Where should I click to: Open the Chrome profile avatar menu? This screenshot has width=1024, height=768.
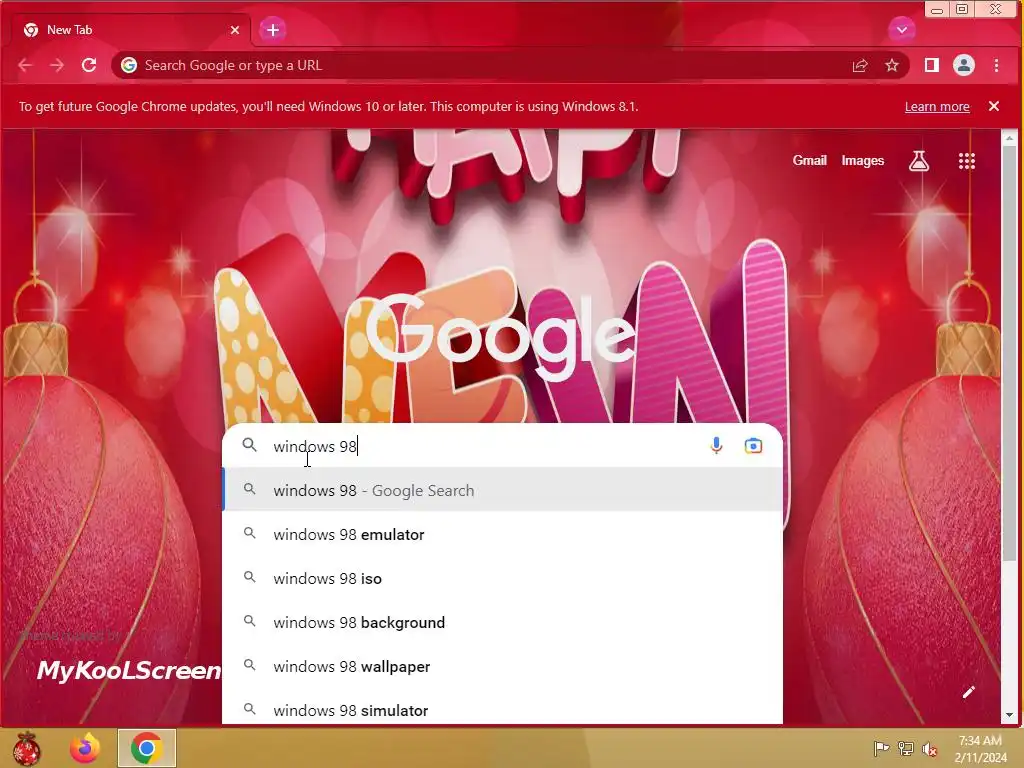[964, 65]
